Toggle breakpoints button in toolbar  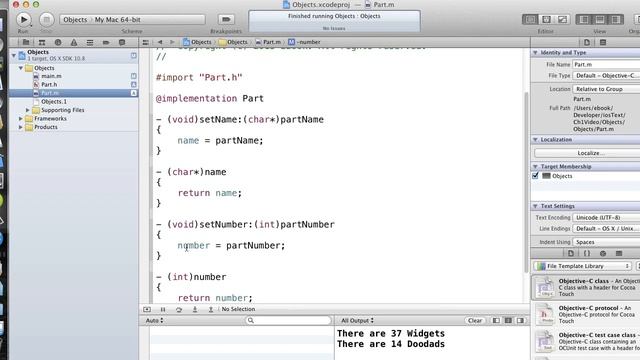226,19
